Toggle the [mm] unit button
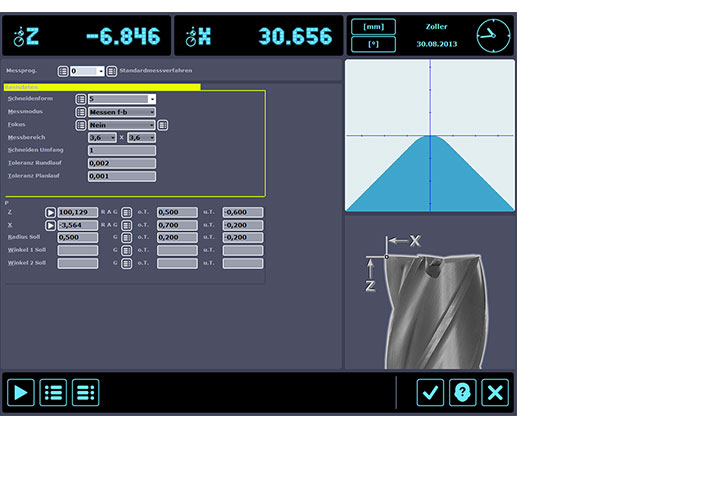 374,27
